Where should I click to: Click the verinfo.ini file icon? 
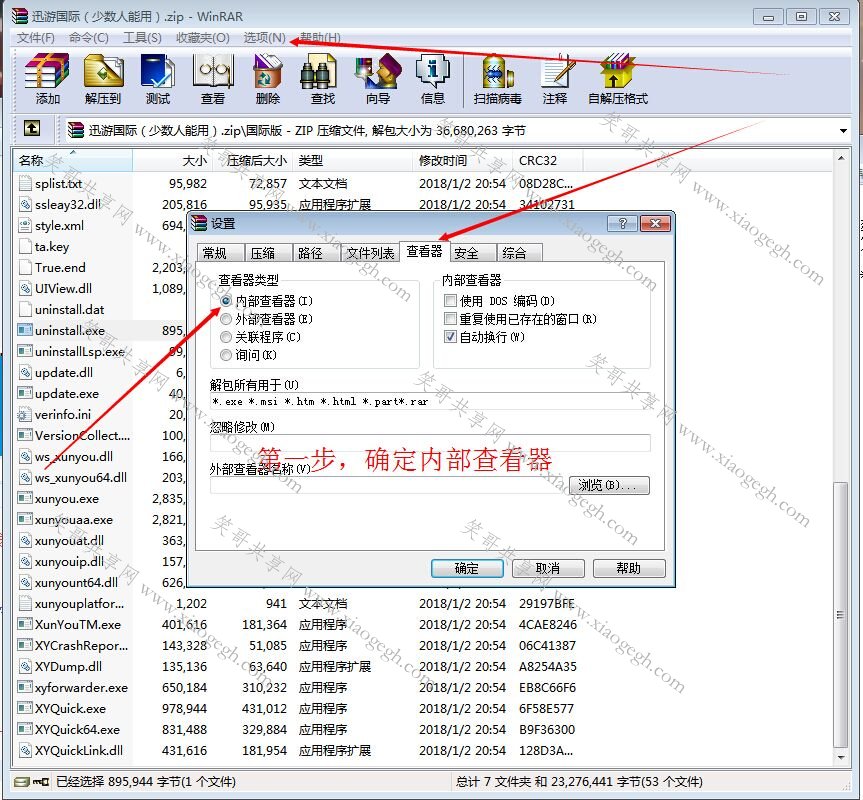click(x=25, y=414)
